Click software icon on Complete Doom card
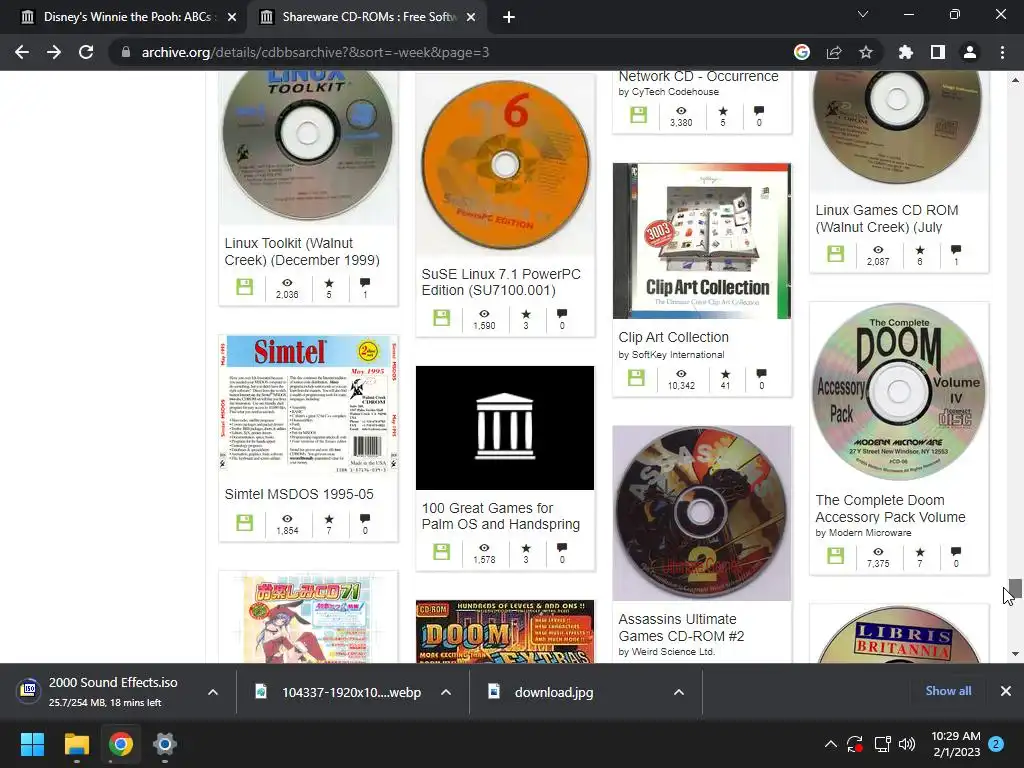The height and width of the screenshot is (768, 1024). click(x=835, y=555)
